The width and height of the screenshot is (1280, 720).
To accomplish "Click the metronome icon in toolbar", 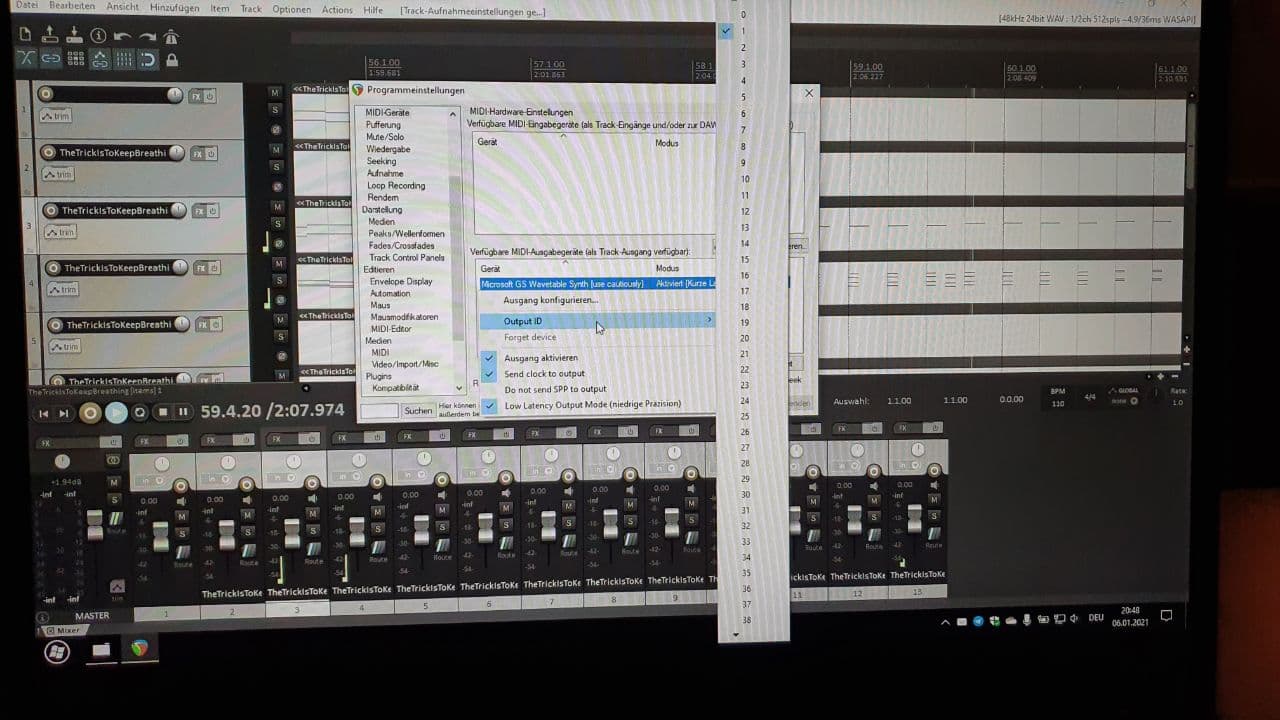I will click(170, 36).
